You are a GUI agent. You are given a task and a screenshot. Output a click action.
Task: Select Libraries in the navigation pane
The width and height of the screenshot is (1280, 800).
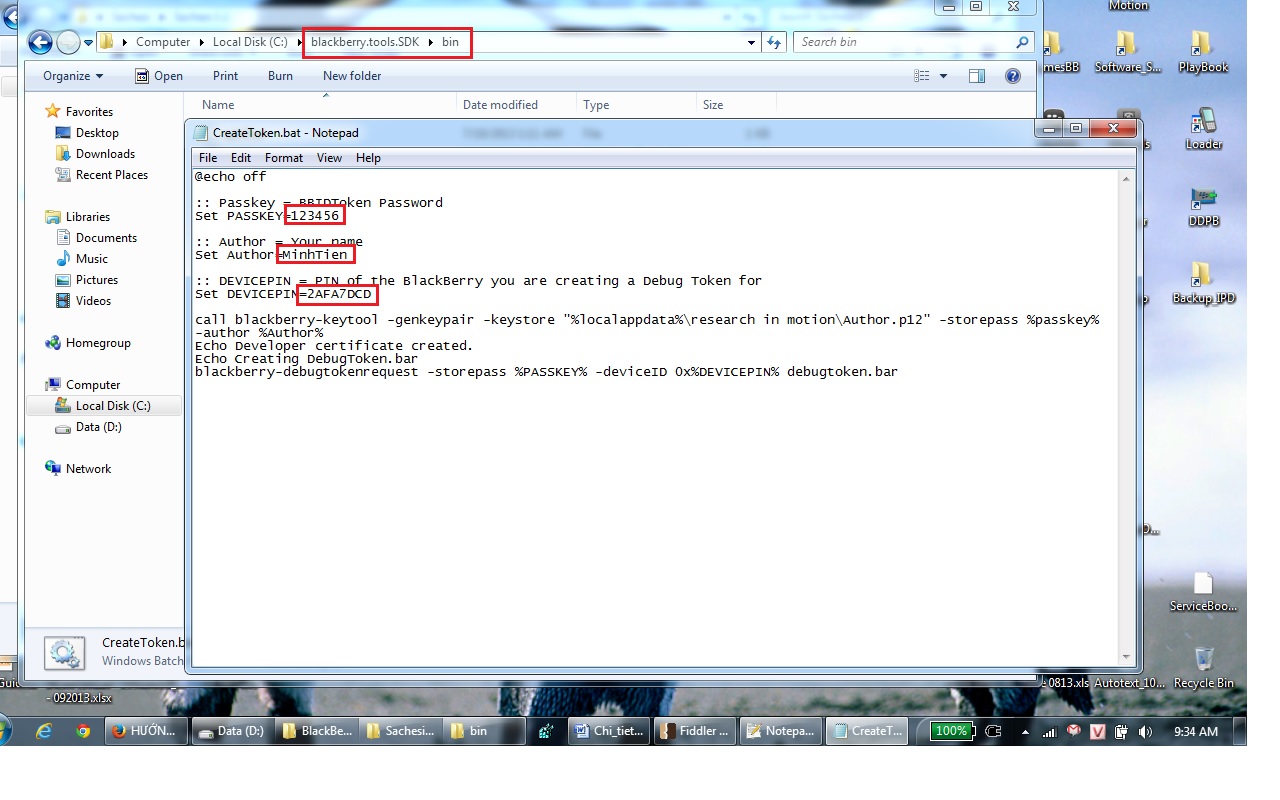[x=88, y=217]
